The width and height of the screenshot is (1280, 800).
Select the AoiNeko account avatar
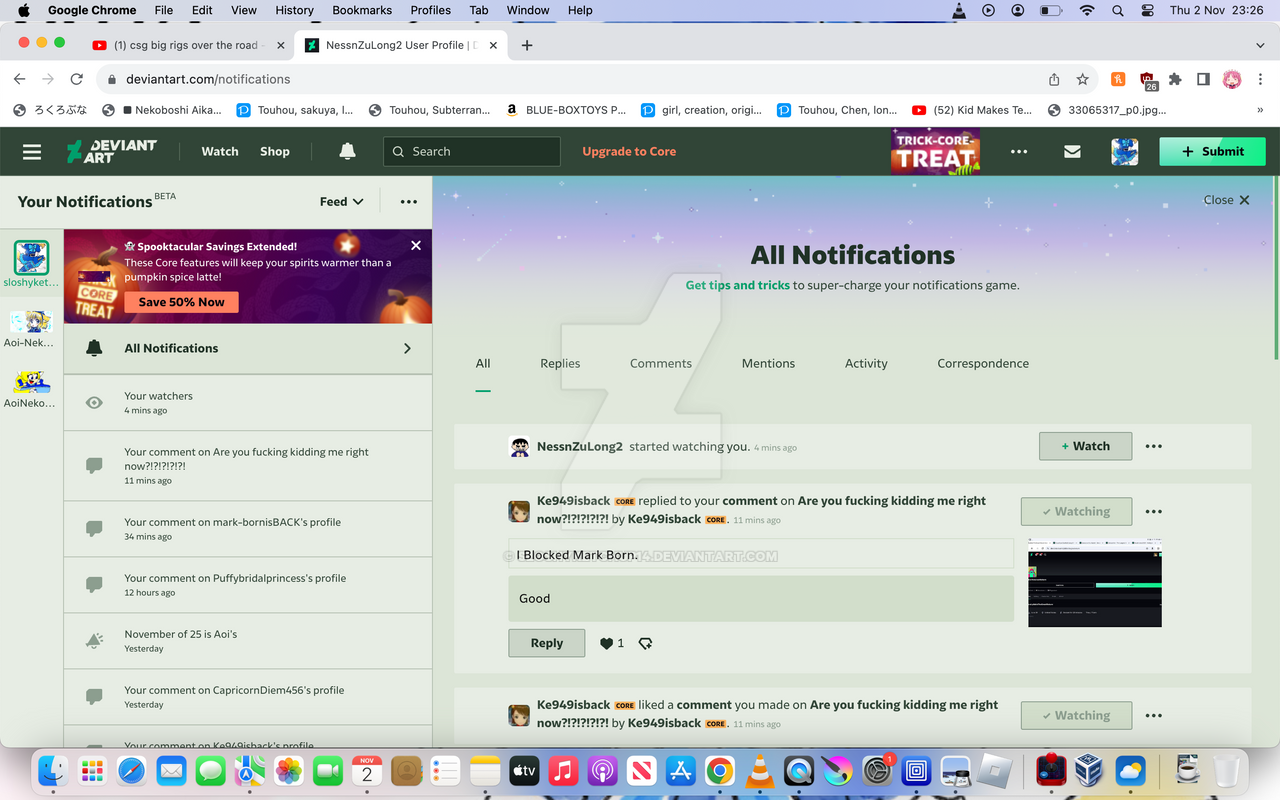(31, 382)
